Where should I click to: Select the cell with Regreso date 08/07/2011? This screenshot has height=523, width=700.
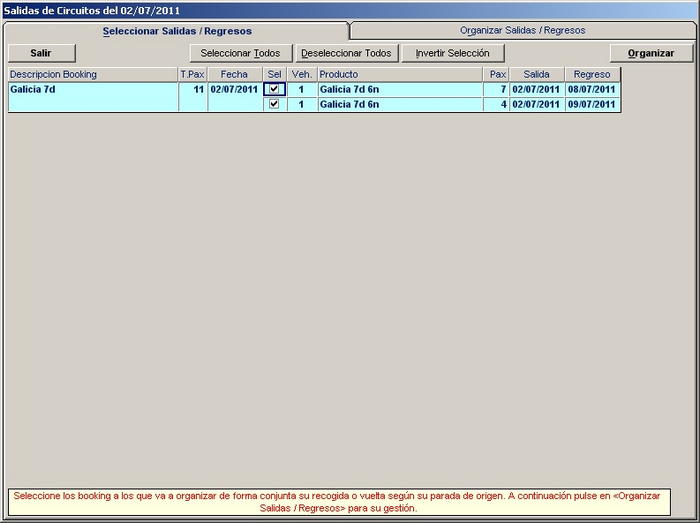(x=592, y=89)
